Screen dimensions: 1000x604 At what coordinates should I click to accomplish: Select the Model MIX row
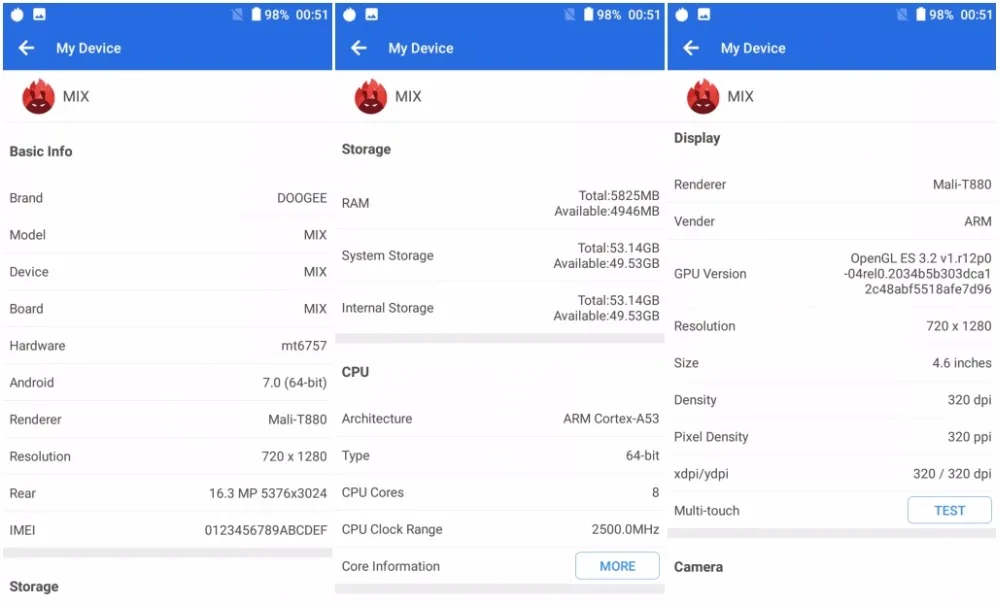(x=168, y=235)
